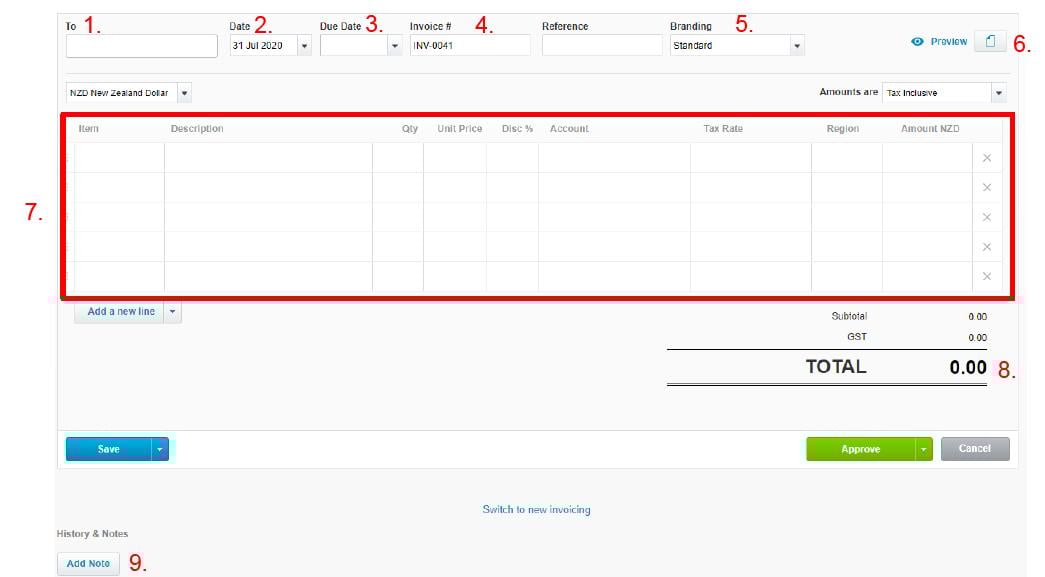1045x577 pixels.
Task: Open the NZD currency dropdown
Action: coord(185,93)
